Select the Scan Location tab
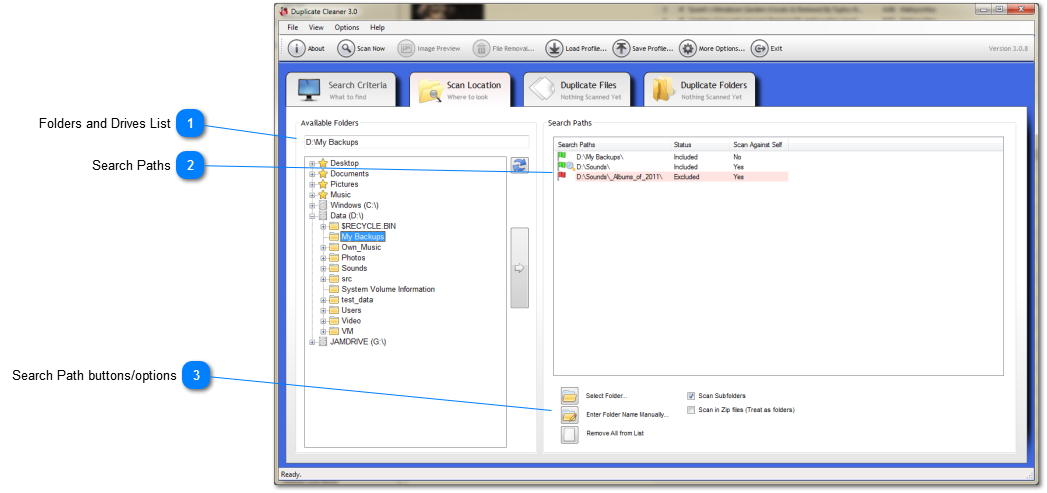The height and width of the screenshot is (493, 1047). (x=459, y=90)
